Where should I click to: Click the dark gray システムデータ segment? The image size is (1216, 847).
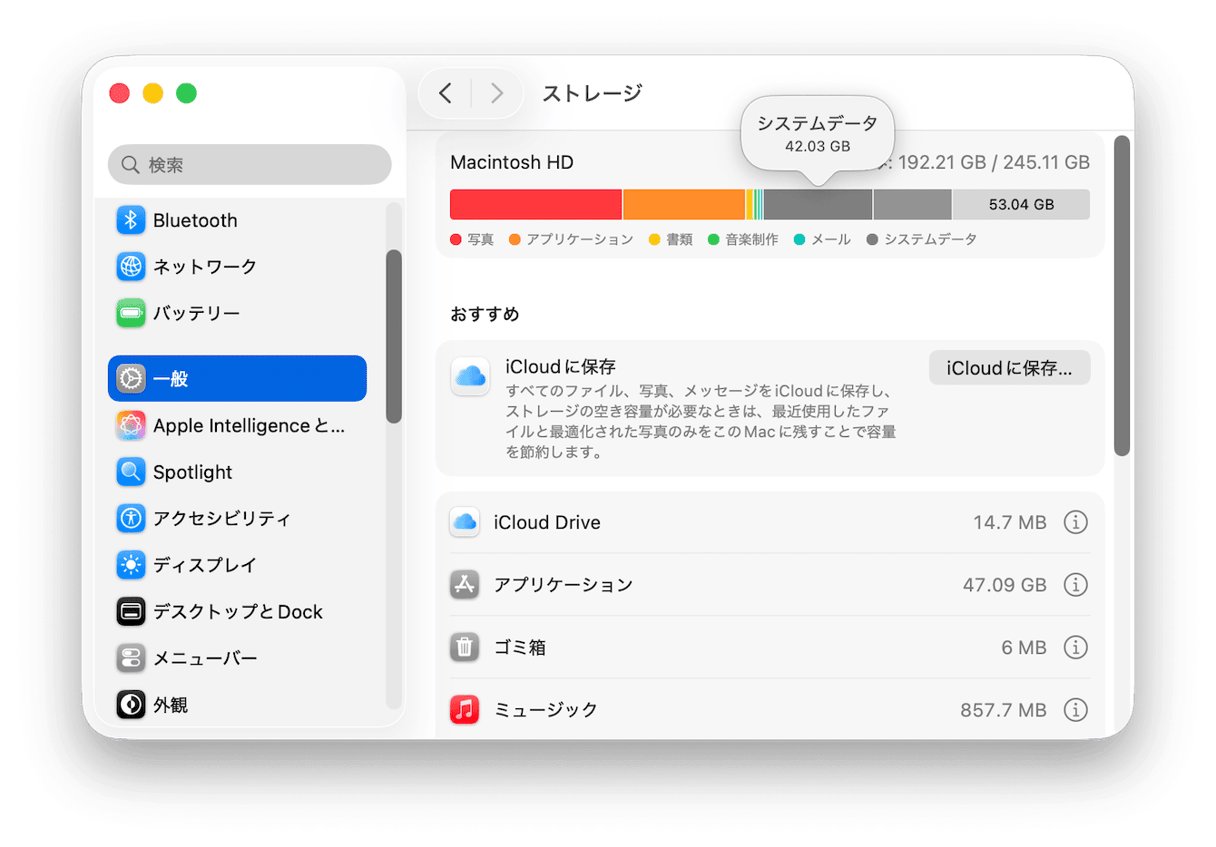[818, 205]
